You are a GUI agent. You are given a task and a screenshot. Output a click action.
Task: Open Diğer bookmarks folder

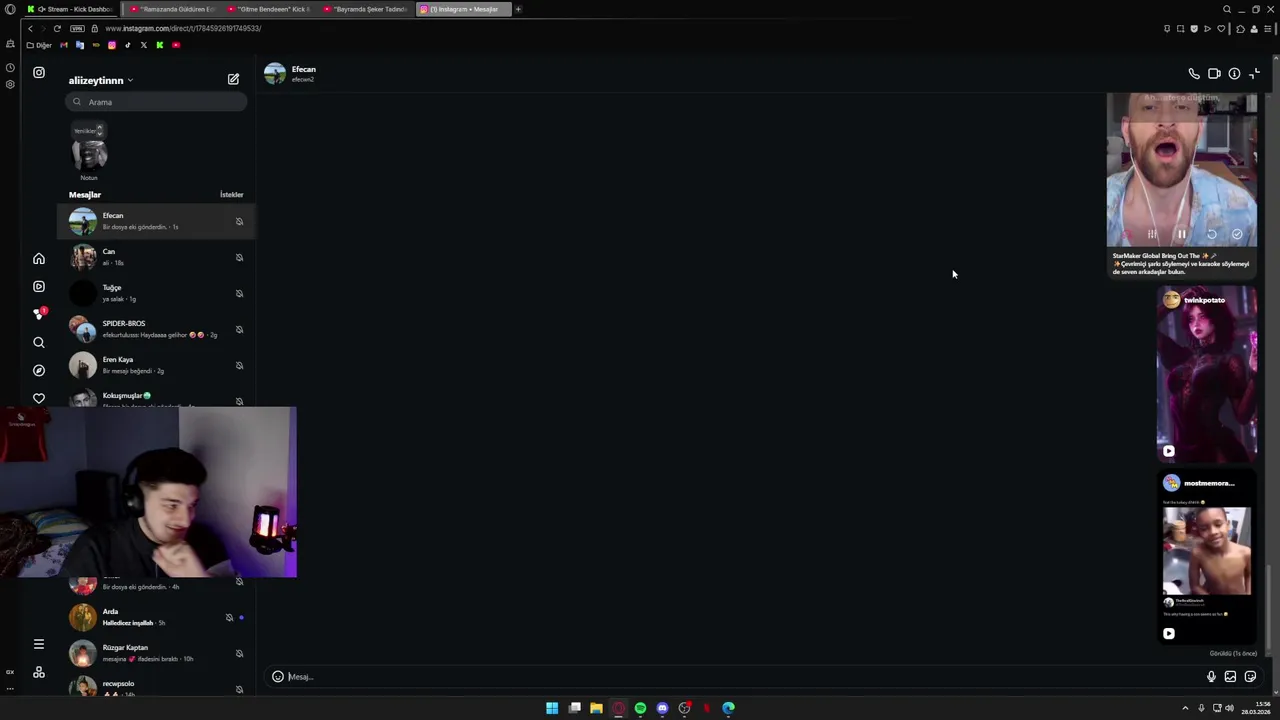pyautogui.click(x=39, y=45)
